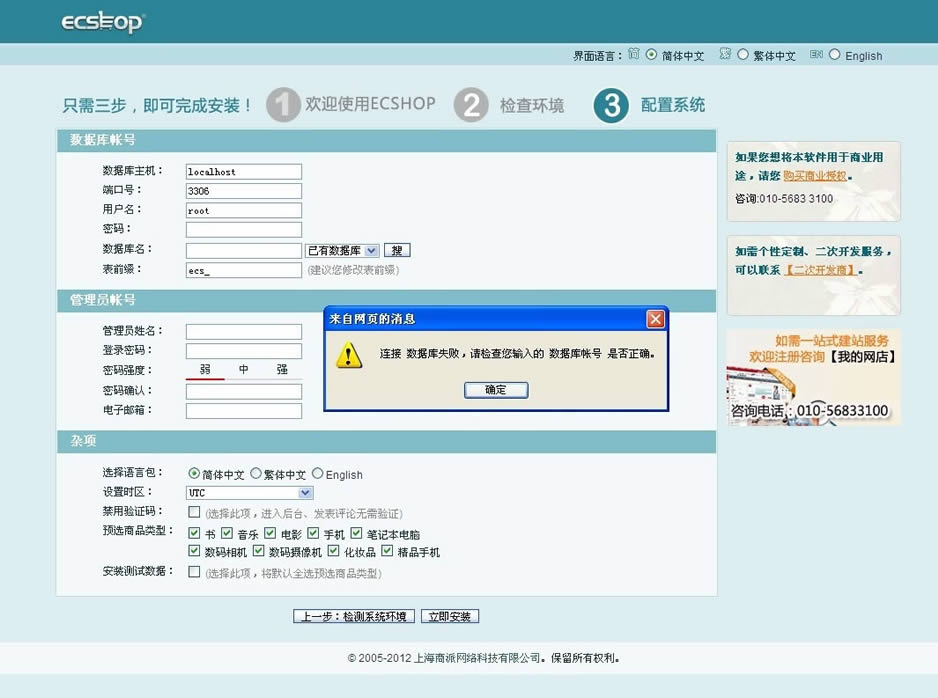The image size is (938, 698).
Task: Click the 配置系统 step label
Action: [x=673, y=105]
